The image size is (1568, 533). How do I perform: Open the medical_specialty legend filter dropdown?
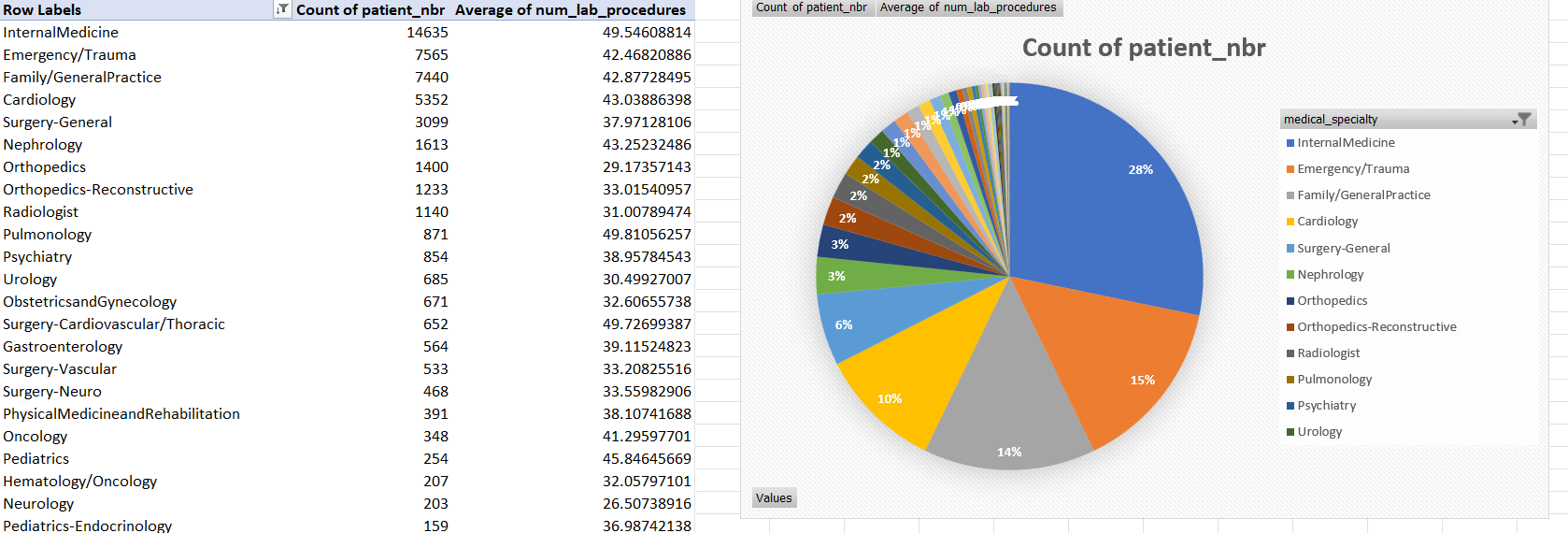pos(1523,119)
